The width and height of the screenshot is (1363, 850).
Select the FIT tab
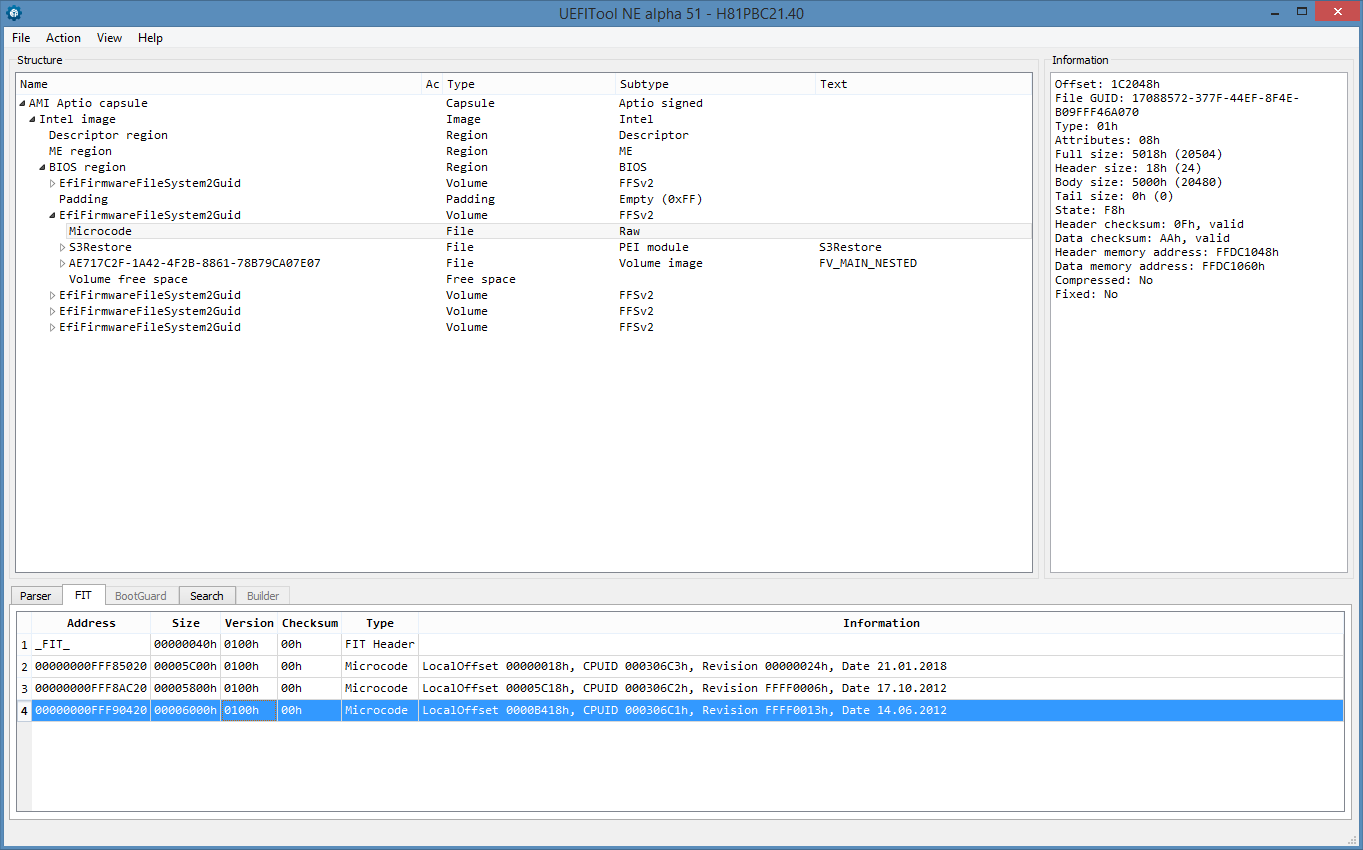(x=83, y=595)
